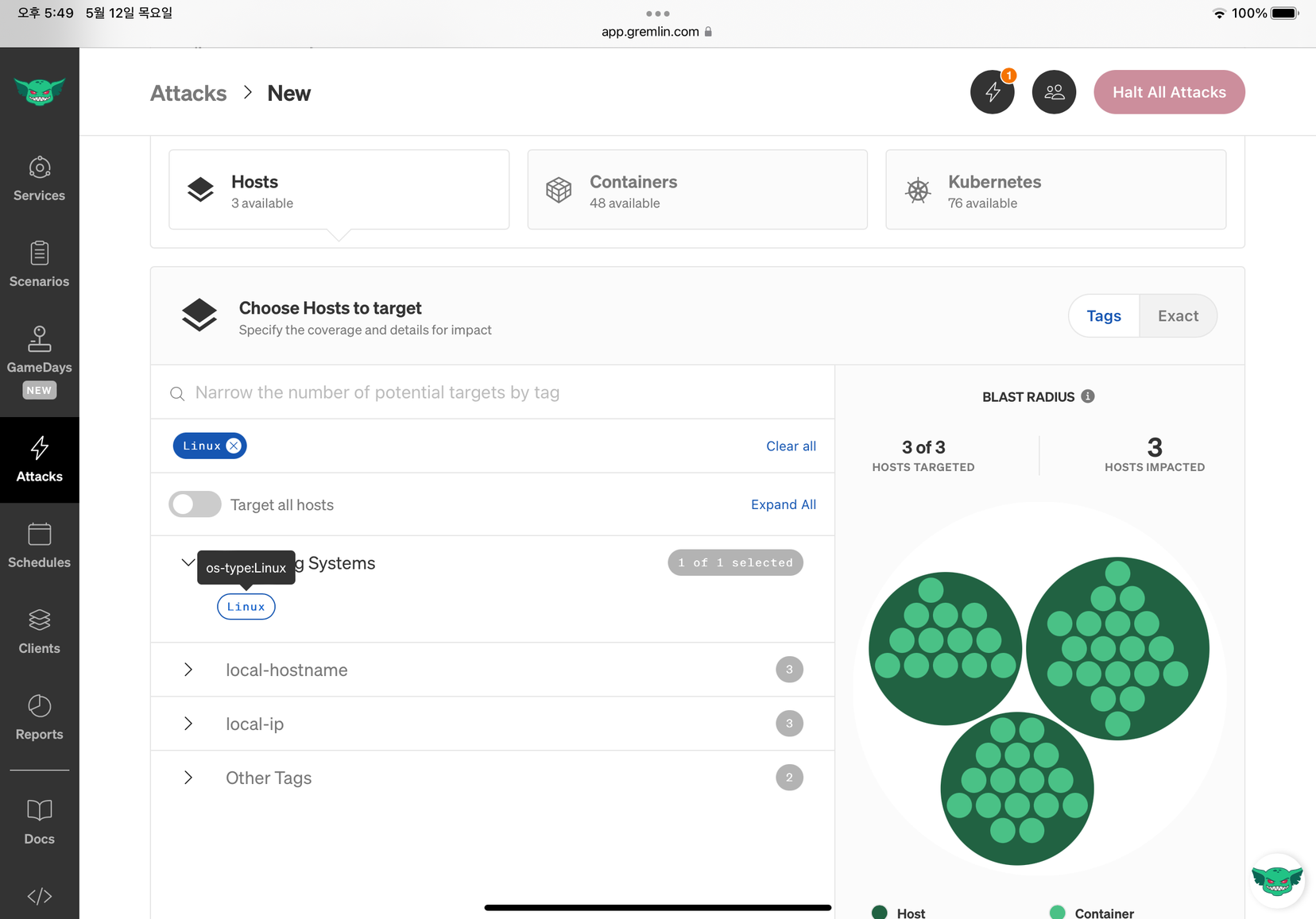Go back to Attacks breadcrumb
Viewport: 1316px width, 919px height.
[x=188, y=94]
